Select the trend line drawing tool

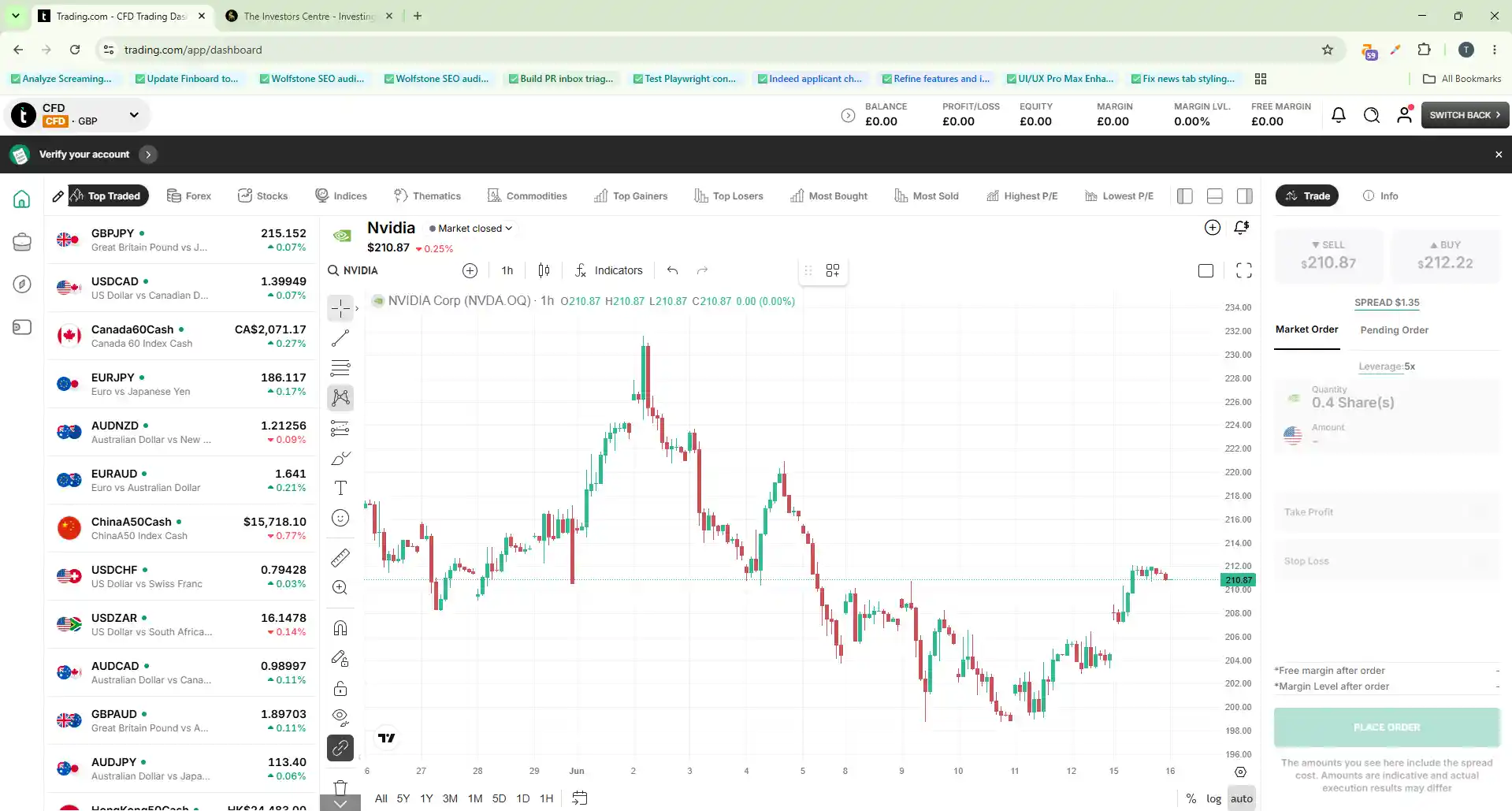tap(340, 338)
